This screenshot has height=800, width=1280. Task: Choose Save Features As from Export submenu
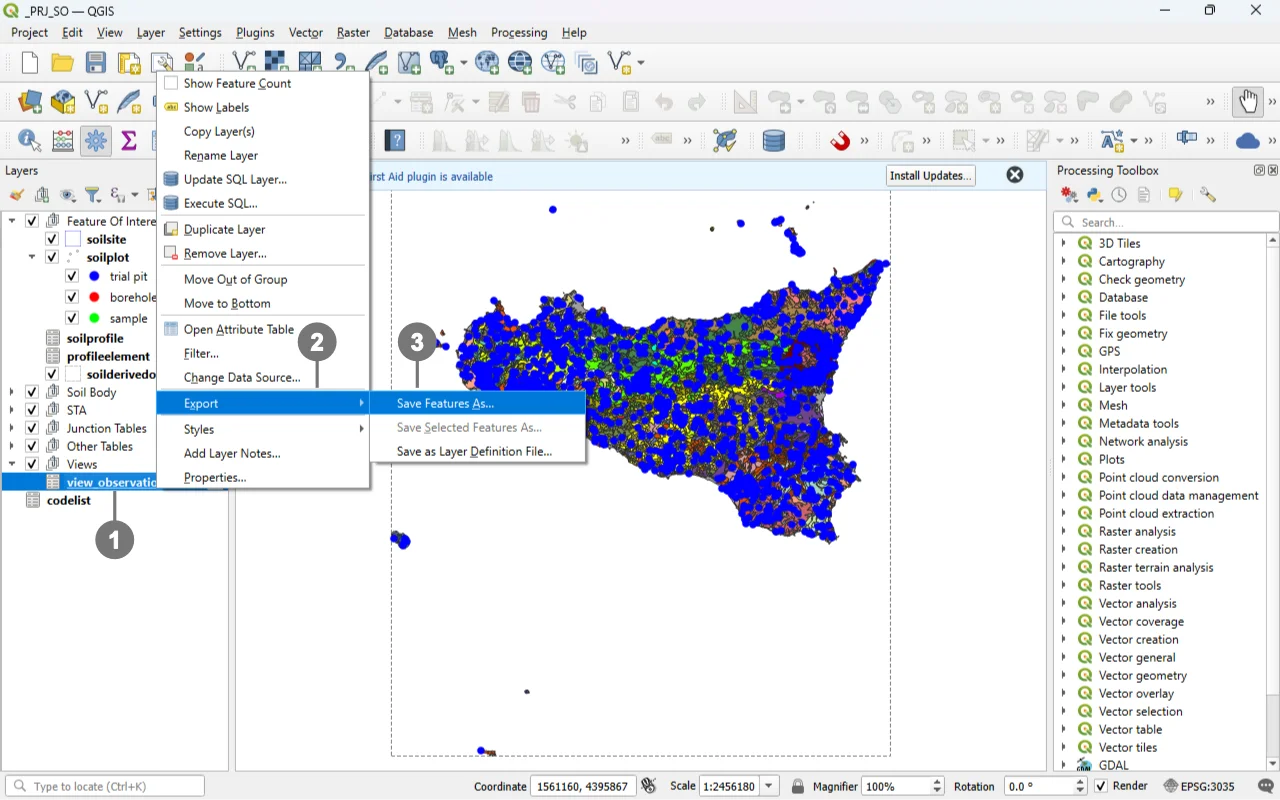pos(445,403)
